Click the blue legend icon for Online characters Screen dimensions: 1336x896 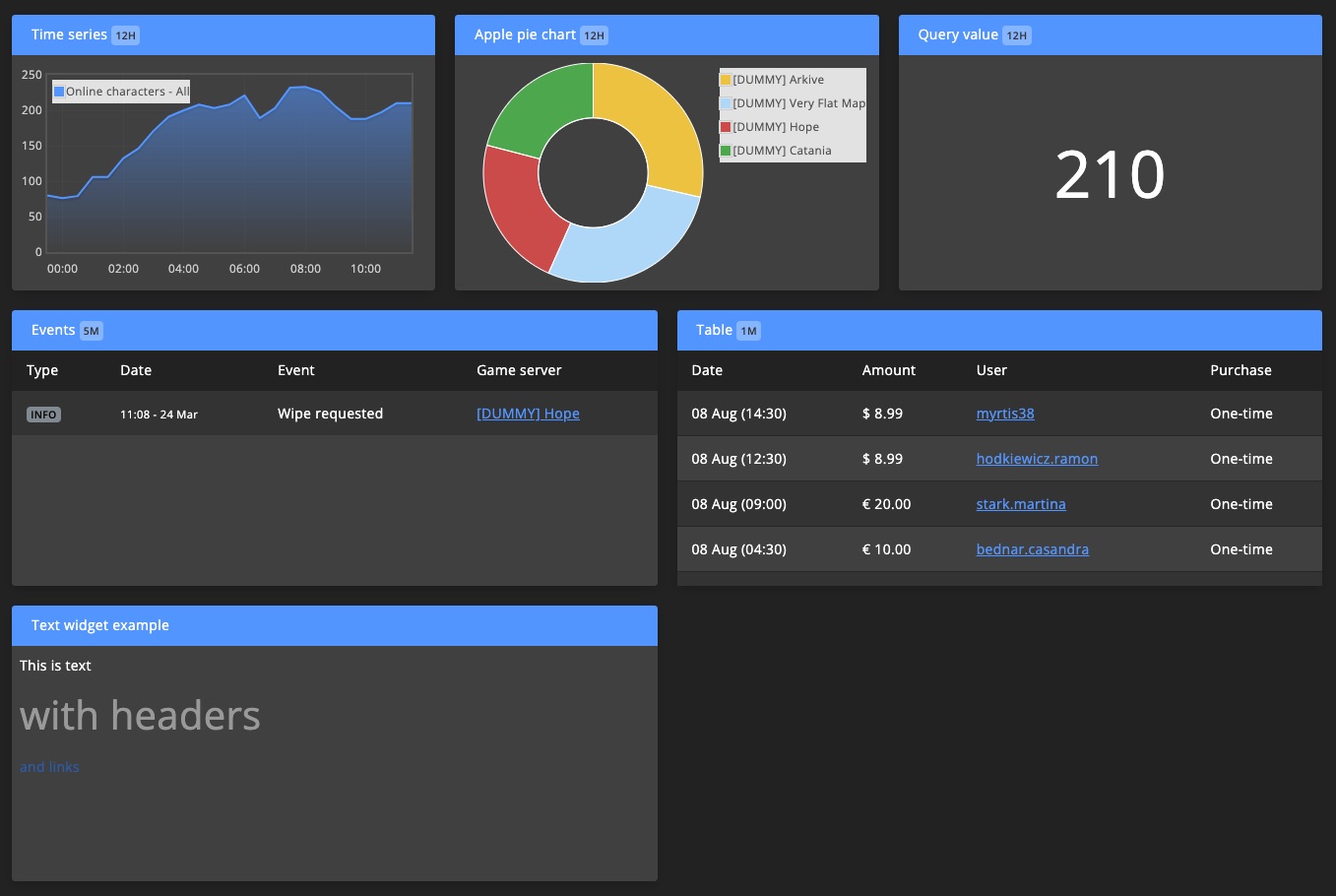coord(62,91)
